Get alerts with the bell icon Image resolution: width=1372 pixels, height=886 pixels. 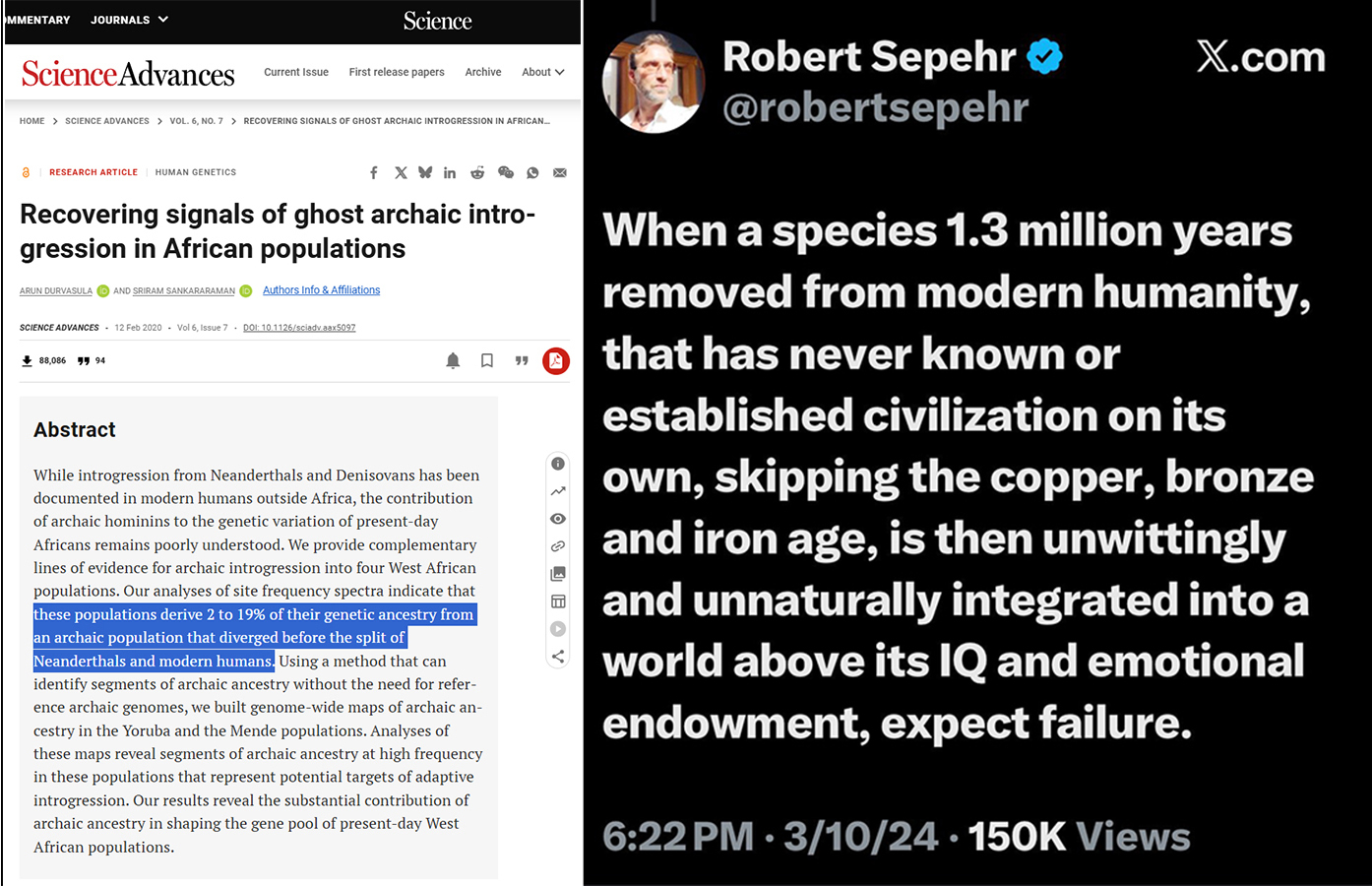pyautogui.click(x=453, y=361)
